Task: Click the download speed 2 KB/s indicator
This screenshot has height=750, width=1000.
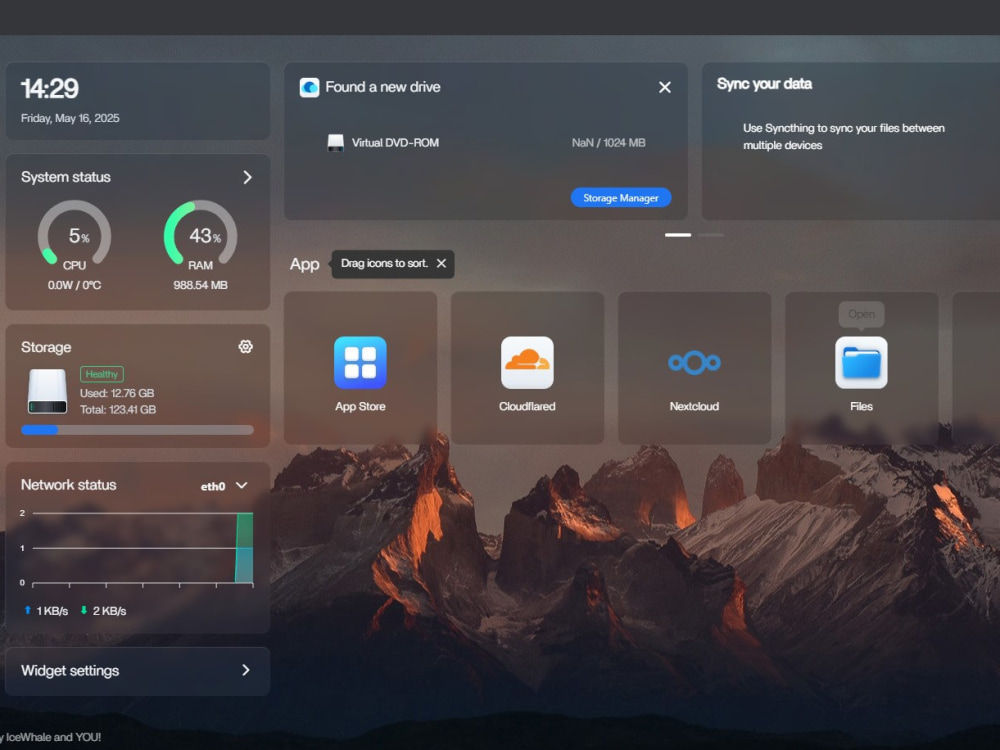Action: click(x=103, y=611)
